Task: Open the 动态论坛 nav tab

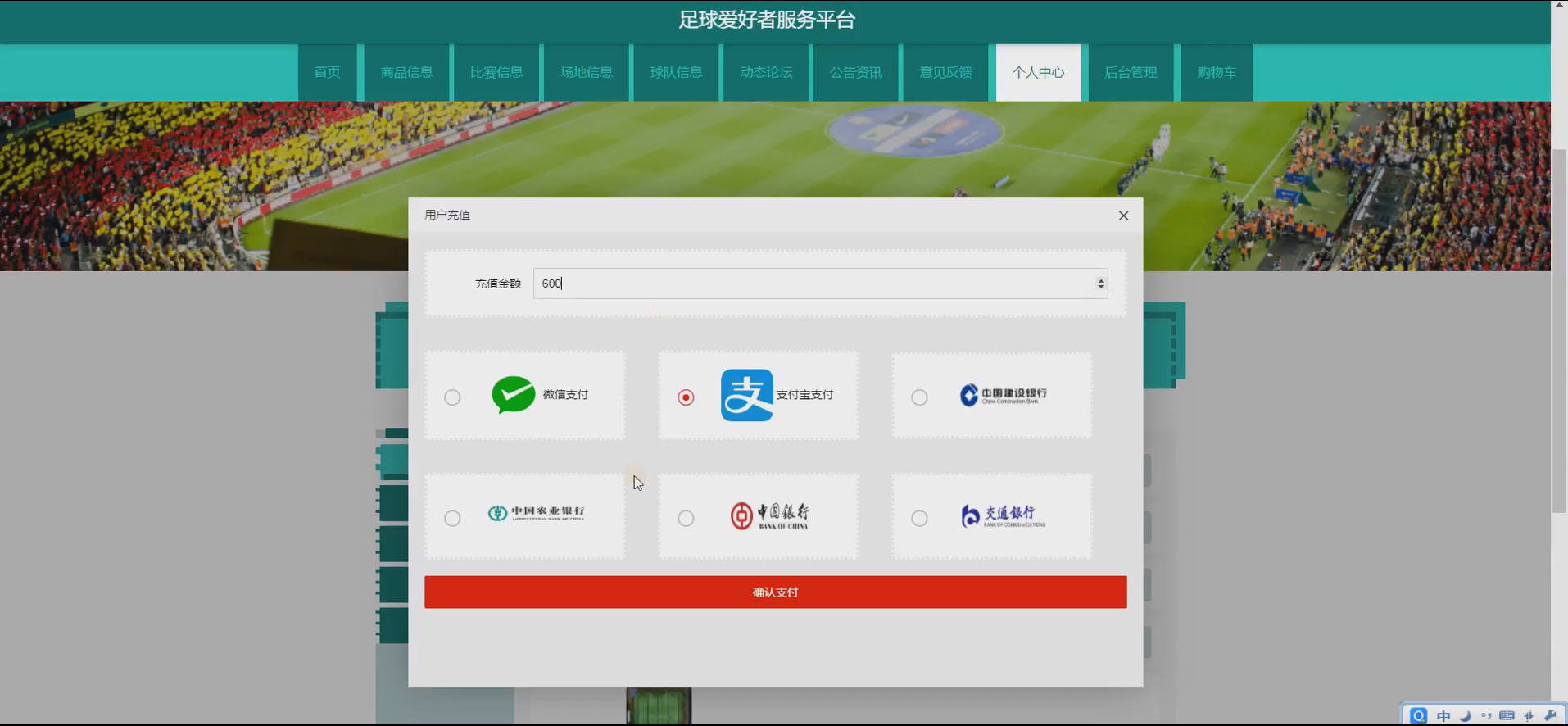Action: click(766, 72)
